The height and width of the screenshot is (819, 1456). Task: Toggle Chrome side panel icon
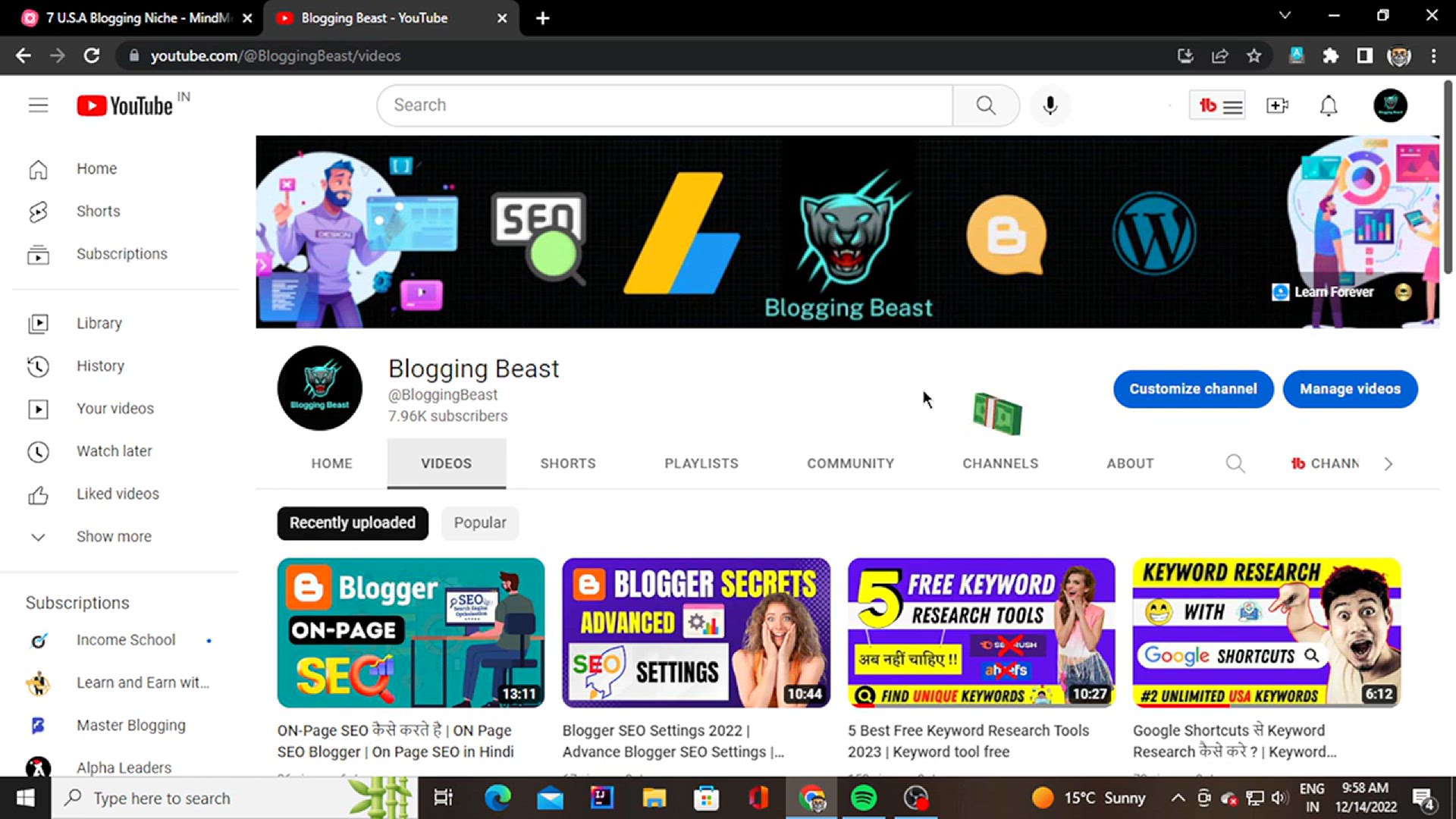click(1364, 56)
